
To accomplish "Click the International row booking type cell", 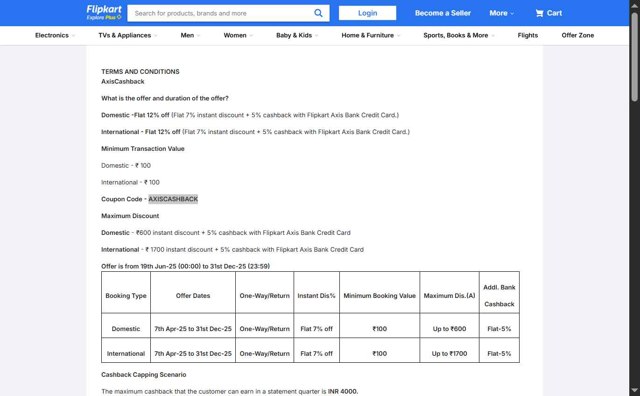I will [x=126, y=354].
